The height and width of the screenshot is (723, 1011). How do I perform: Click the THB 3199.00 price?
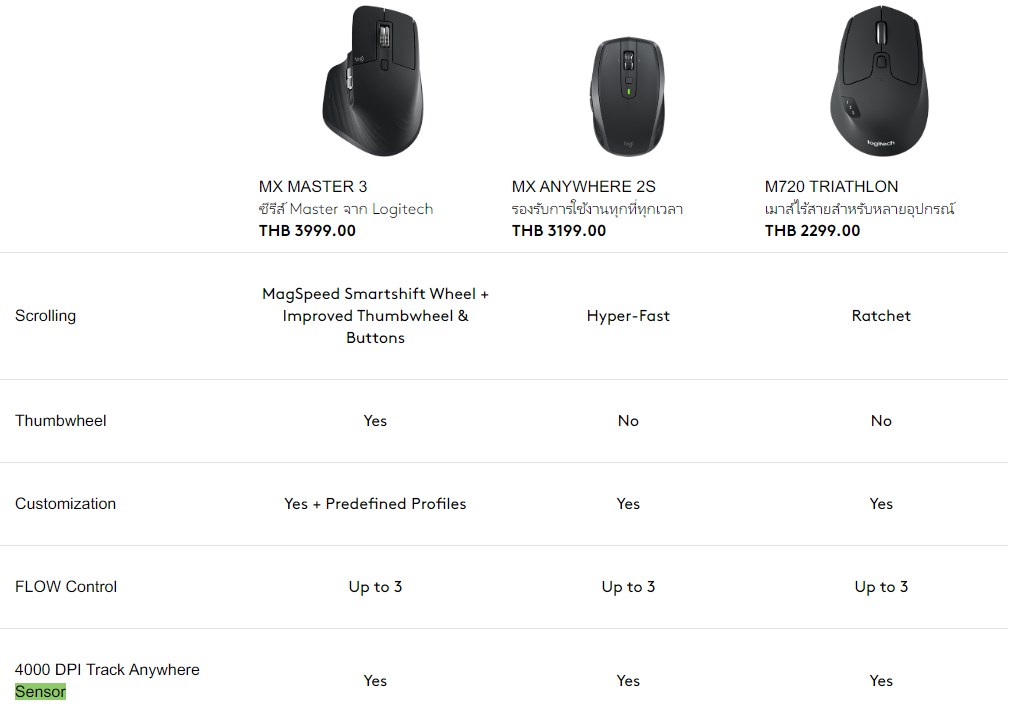coord(559,230)
